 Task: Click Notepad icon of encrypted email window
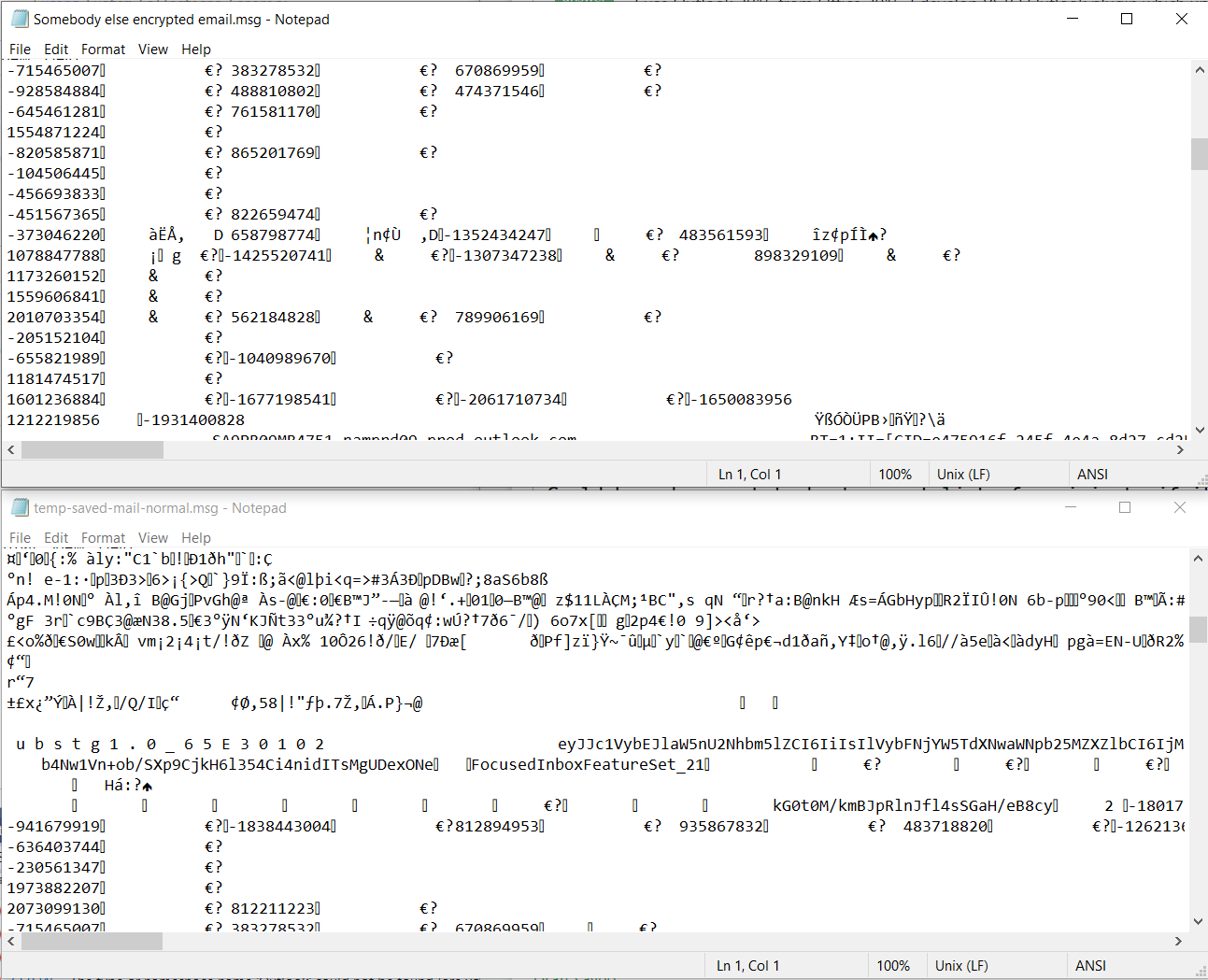click(19, 19)
